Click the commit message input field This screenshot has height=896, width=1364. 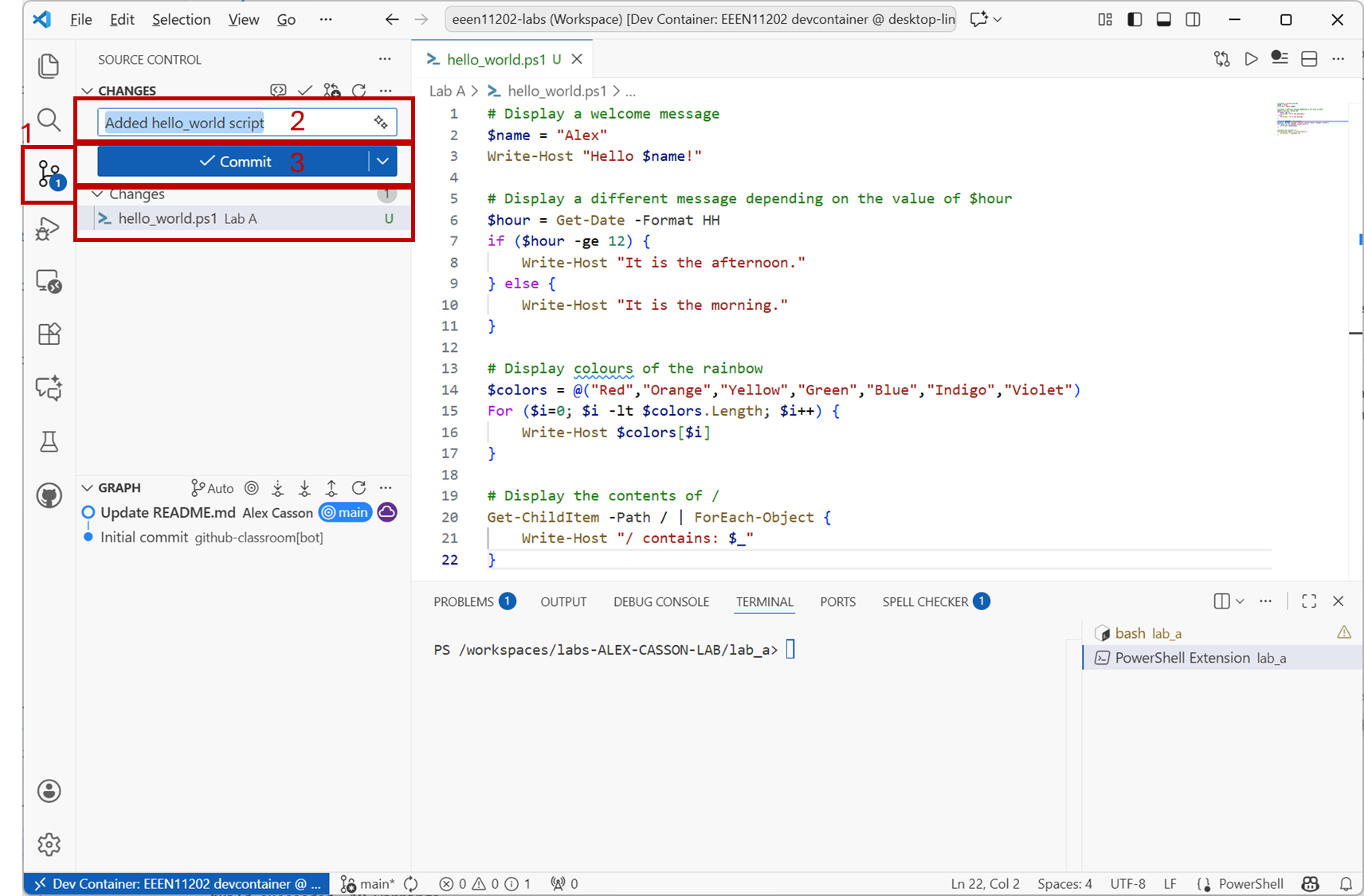click(231, 123)
